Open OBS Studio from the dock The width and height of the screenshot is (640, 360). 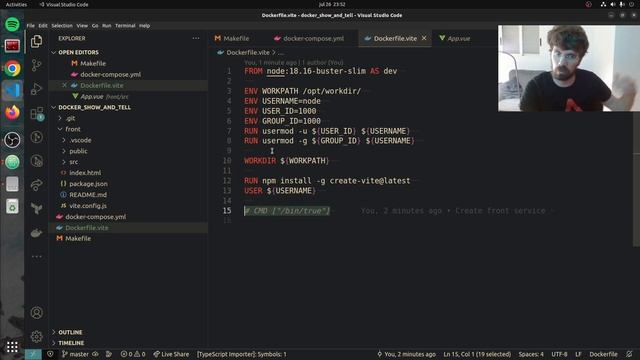[x=12, y=140]
